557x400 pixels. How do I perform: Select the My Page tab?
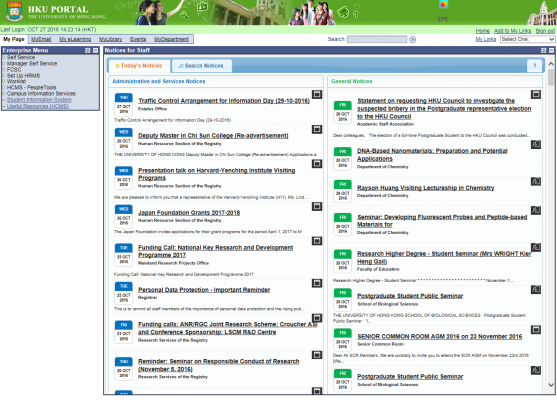coord(14,39)
